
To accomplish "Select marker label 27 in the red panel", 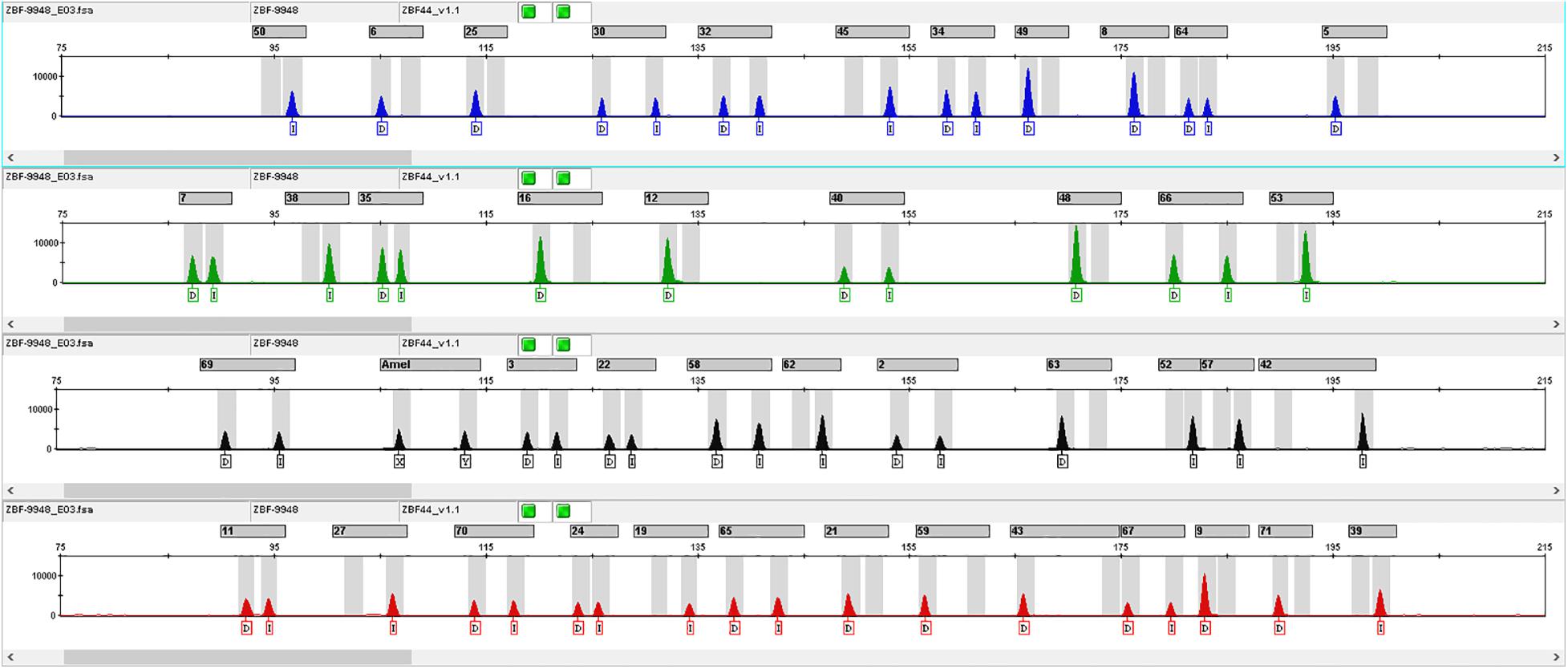I will pyautogui.click(x=370, y=531).
